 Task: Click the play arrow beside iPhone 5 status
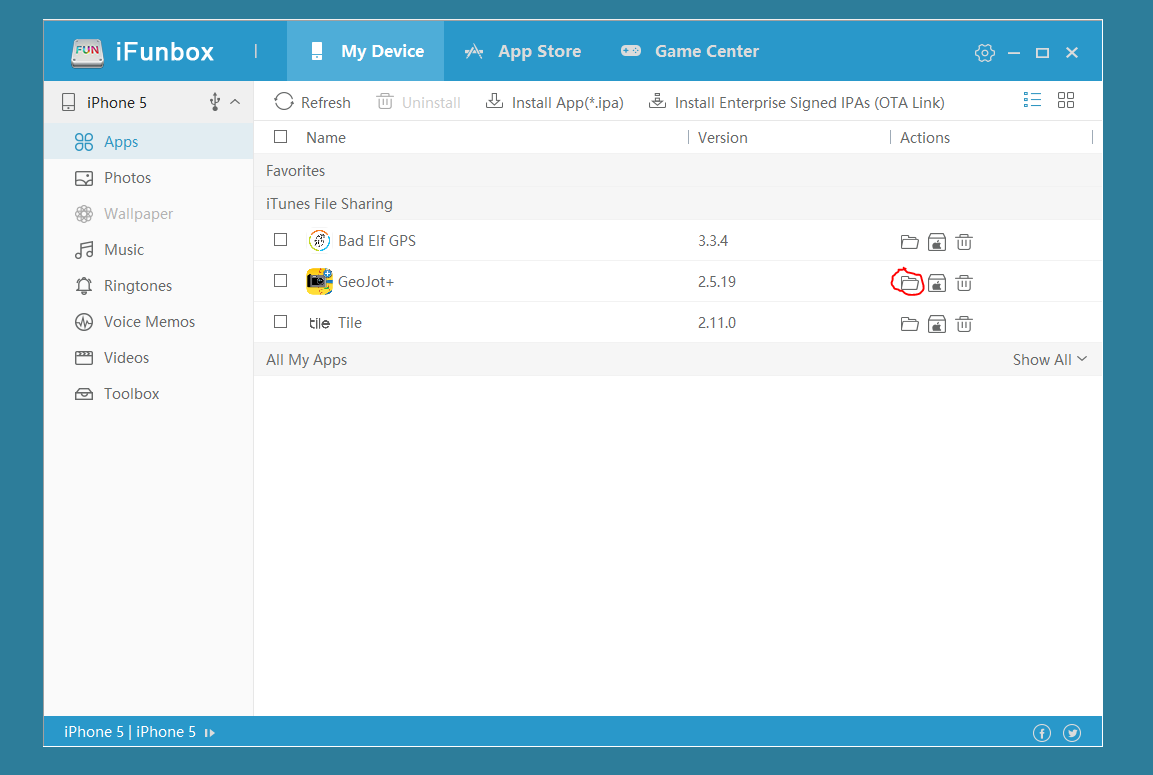(210, 733)
